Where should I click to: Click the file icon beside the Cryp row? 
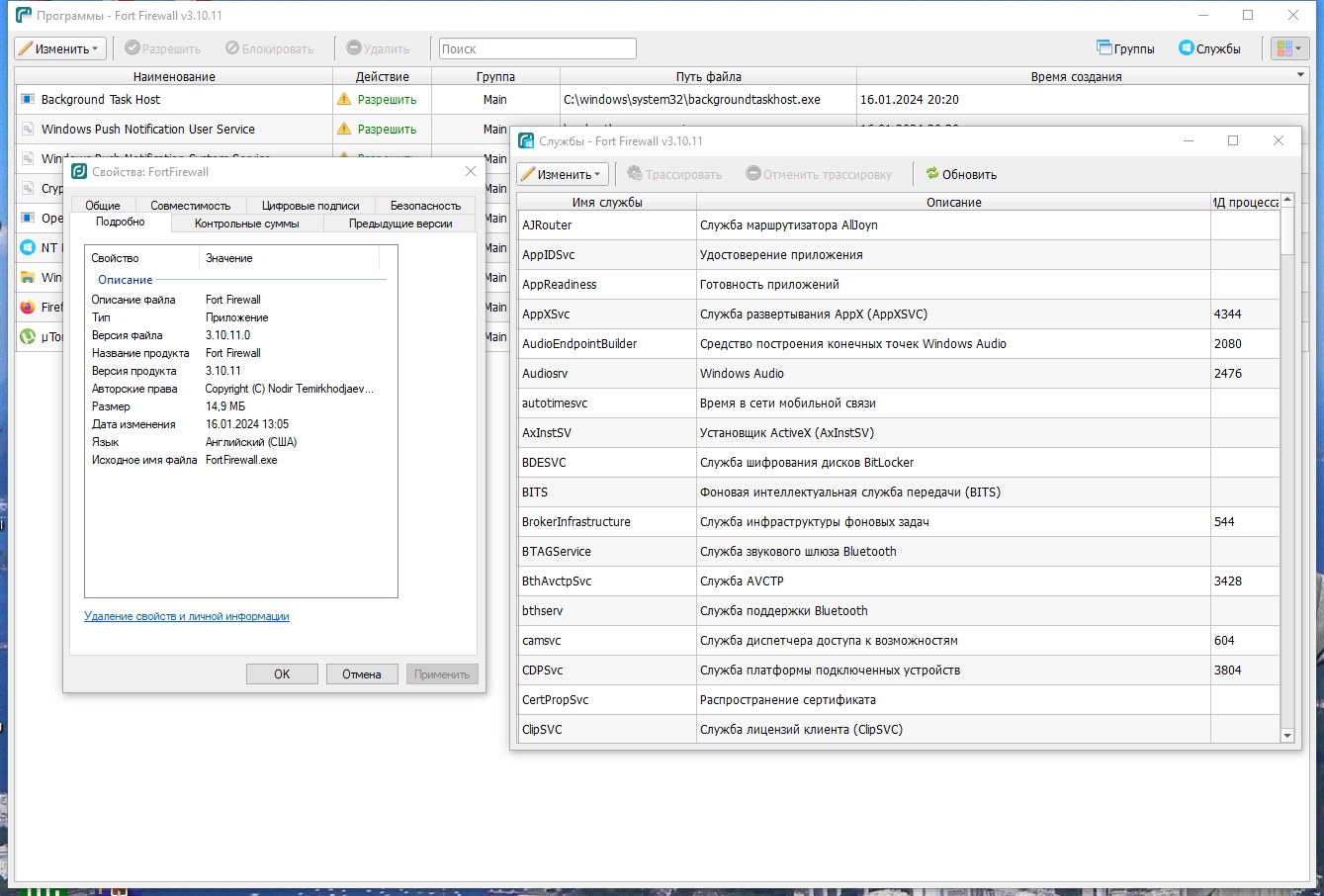coord(28,188)
